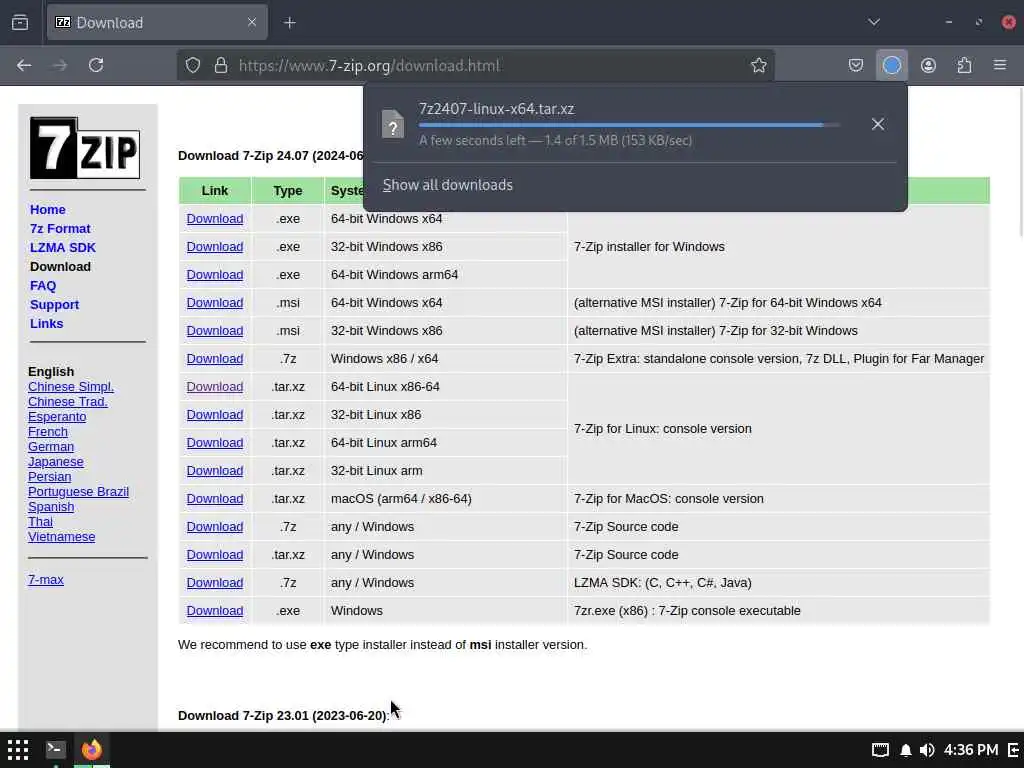Close the Download tab
1024x768 pixels.
(251, 23)
